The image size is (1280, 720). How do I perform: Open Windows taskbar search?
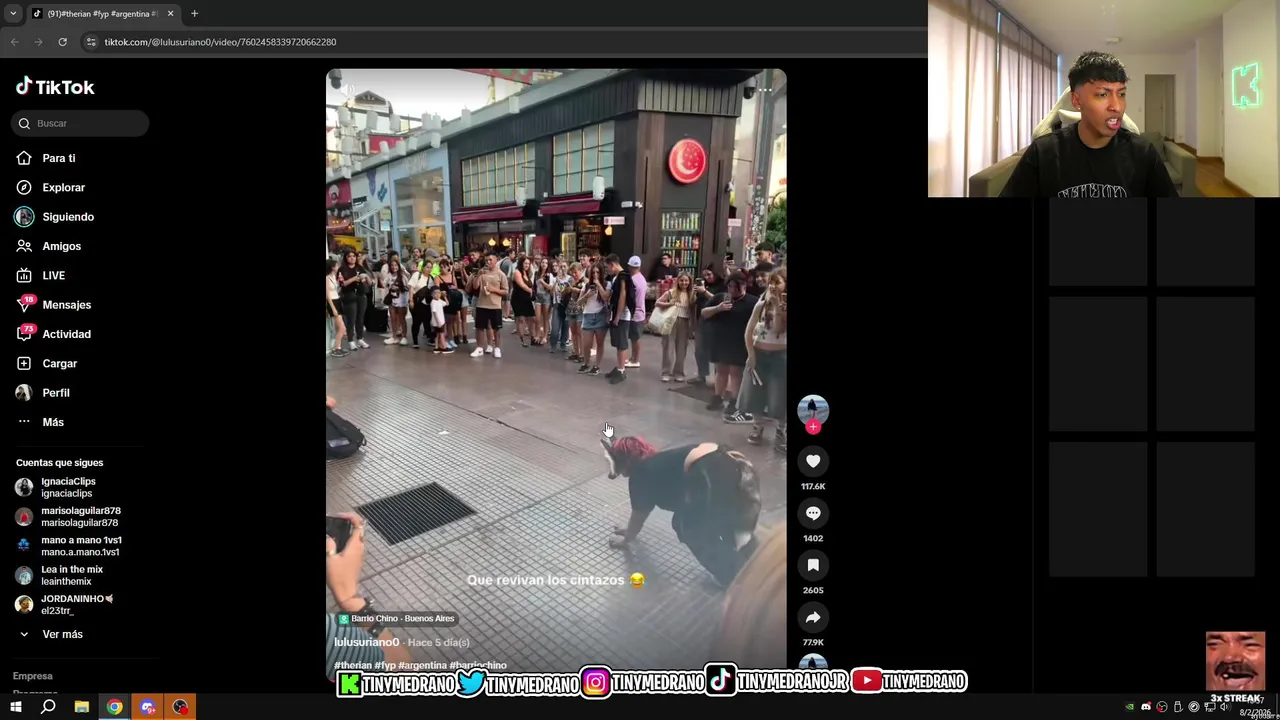click(48, 707)
